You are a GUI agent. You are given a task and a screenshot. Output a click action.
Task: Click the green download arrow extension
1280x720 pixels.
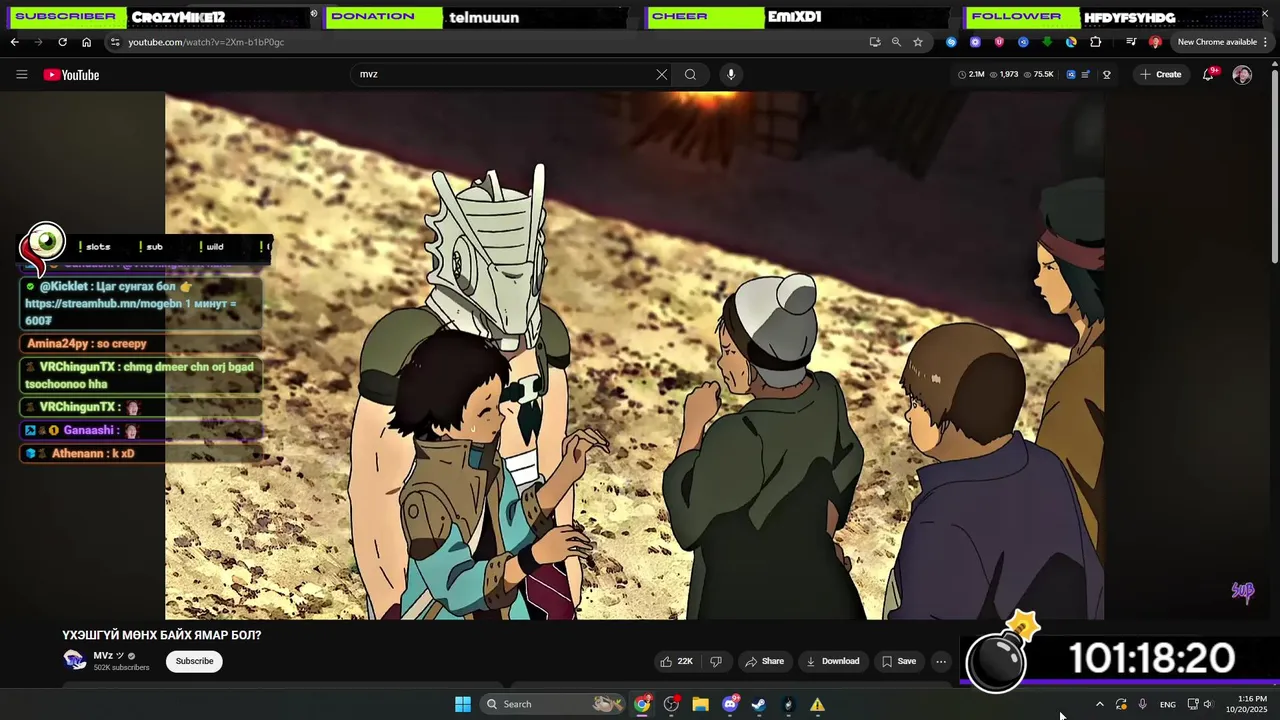click(1047, 42)
